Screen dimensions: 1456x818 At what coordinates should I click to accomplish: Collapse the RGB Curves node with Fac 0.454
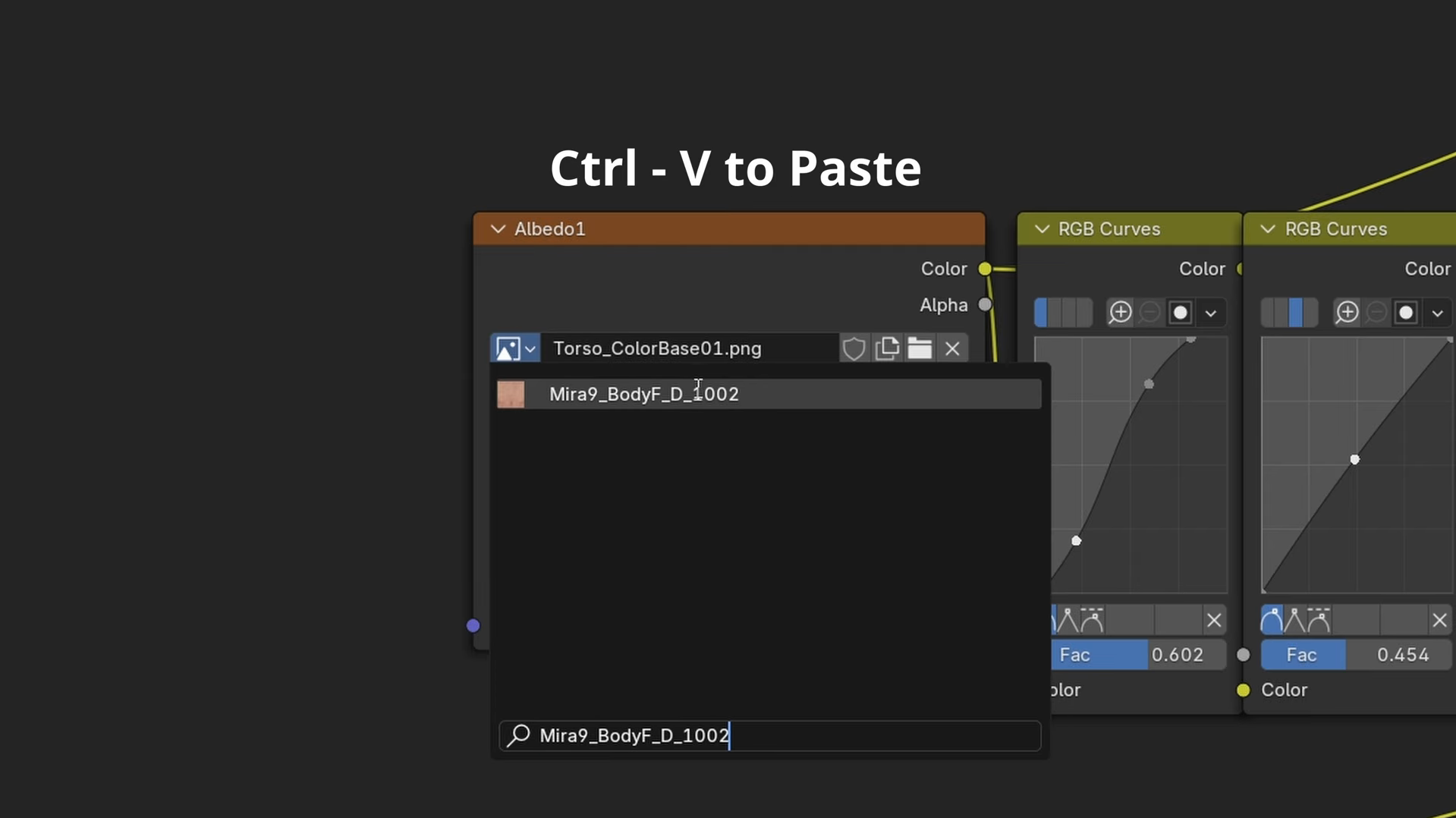[1268, 229]
